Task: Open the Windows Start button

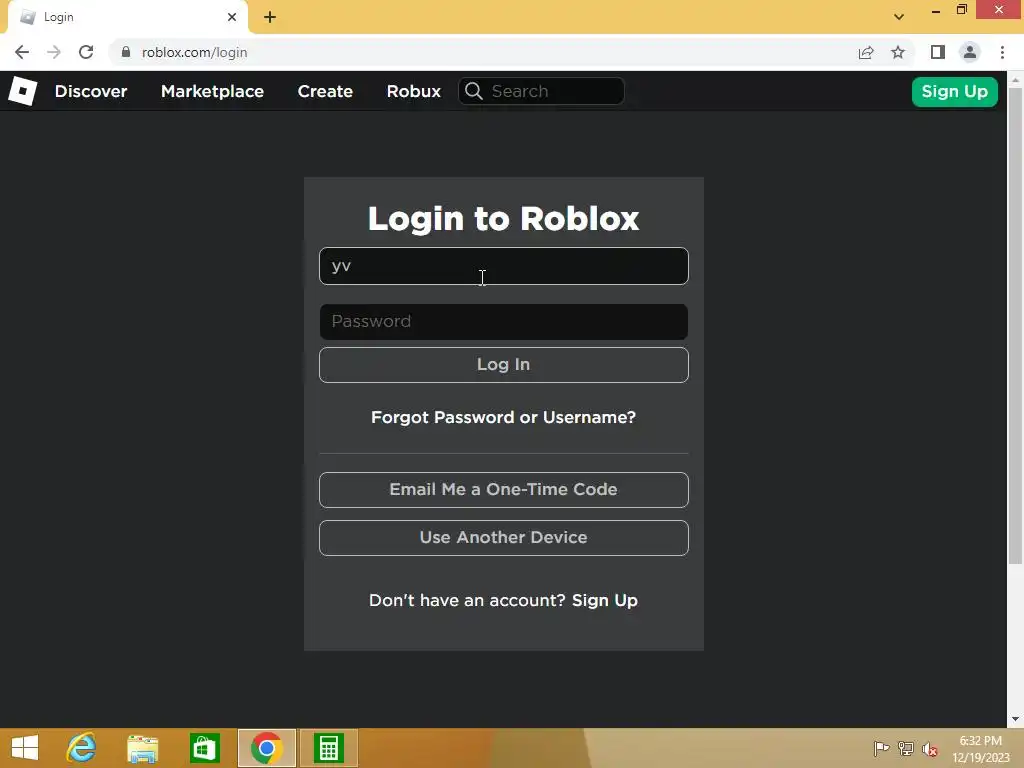Action: (x=25, y=748)
